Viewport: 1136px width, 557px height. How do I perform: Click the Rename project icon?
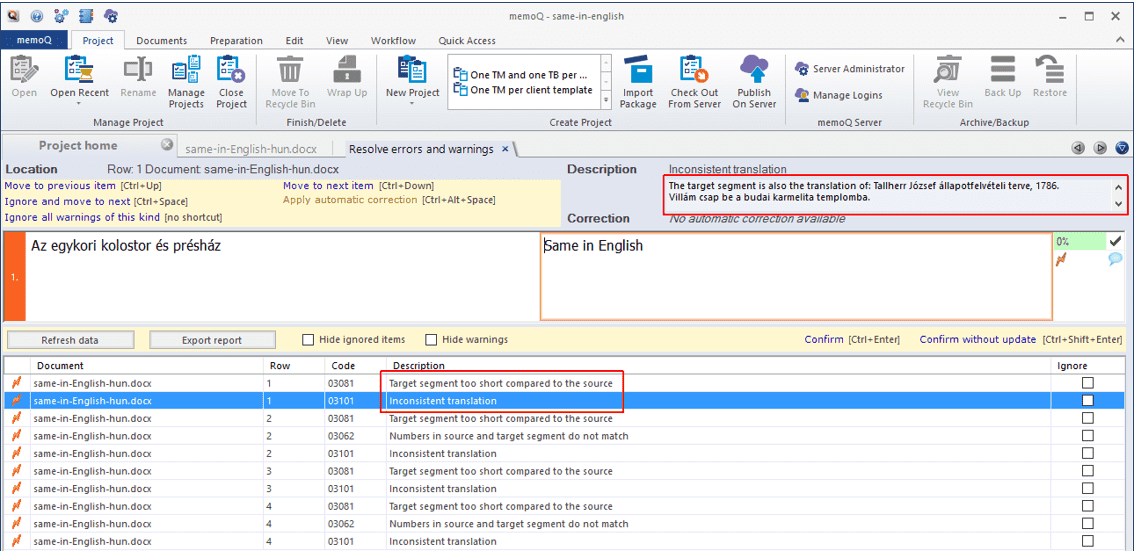138,71
